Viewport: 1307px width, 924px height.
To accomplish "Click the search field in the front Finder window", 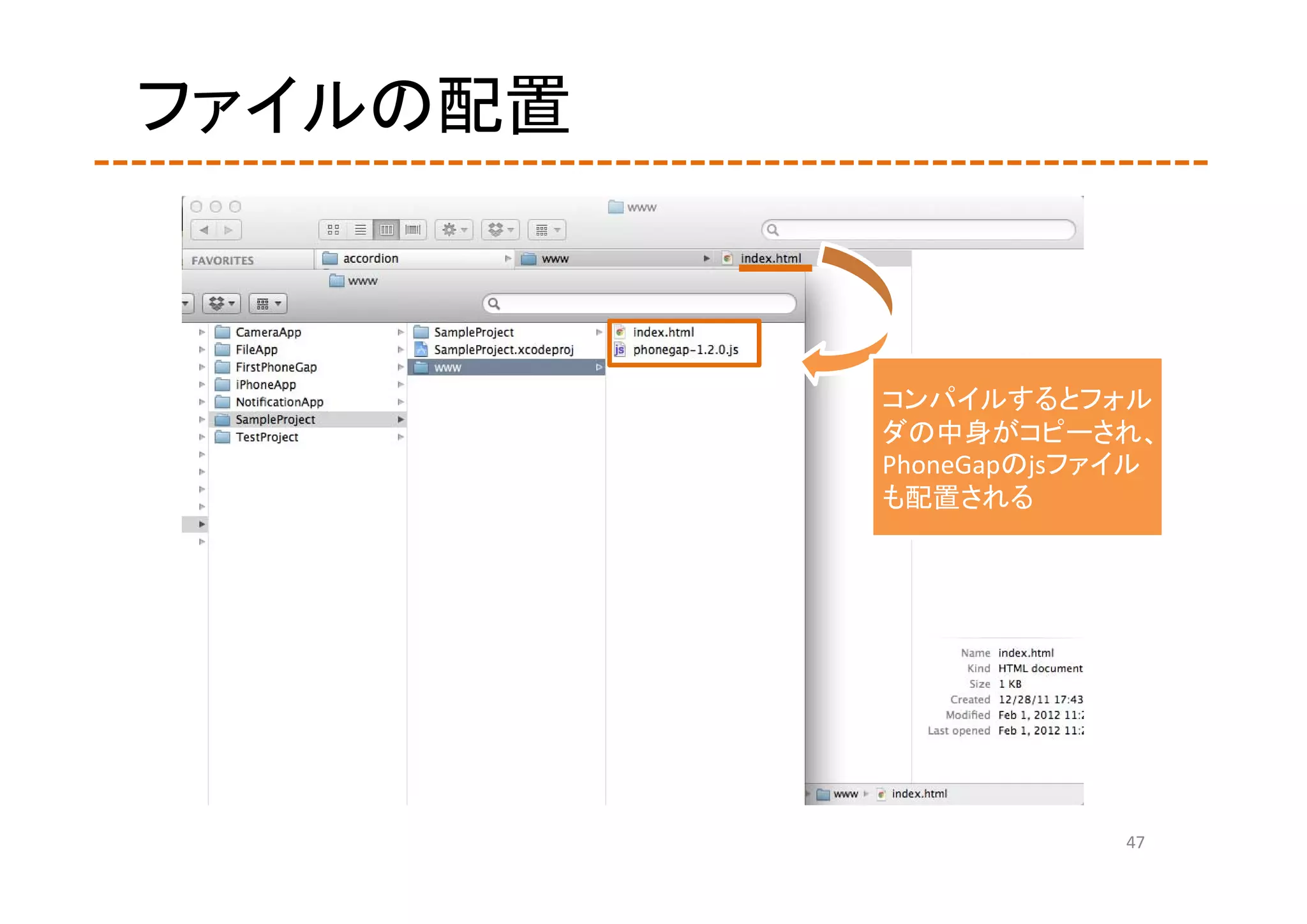I will point(639,304).
